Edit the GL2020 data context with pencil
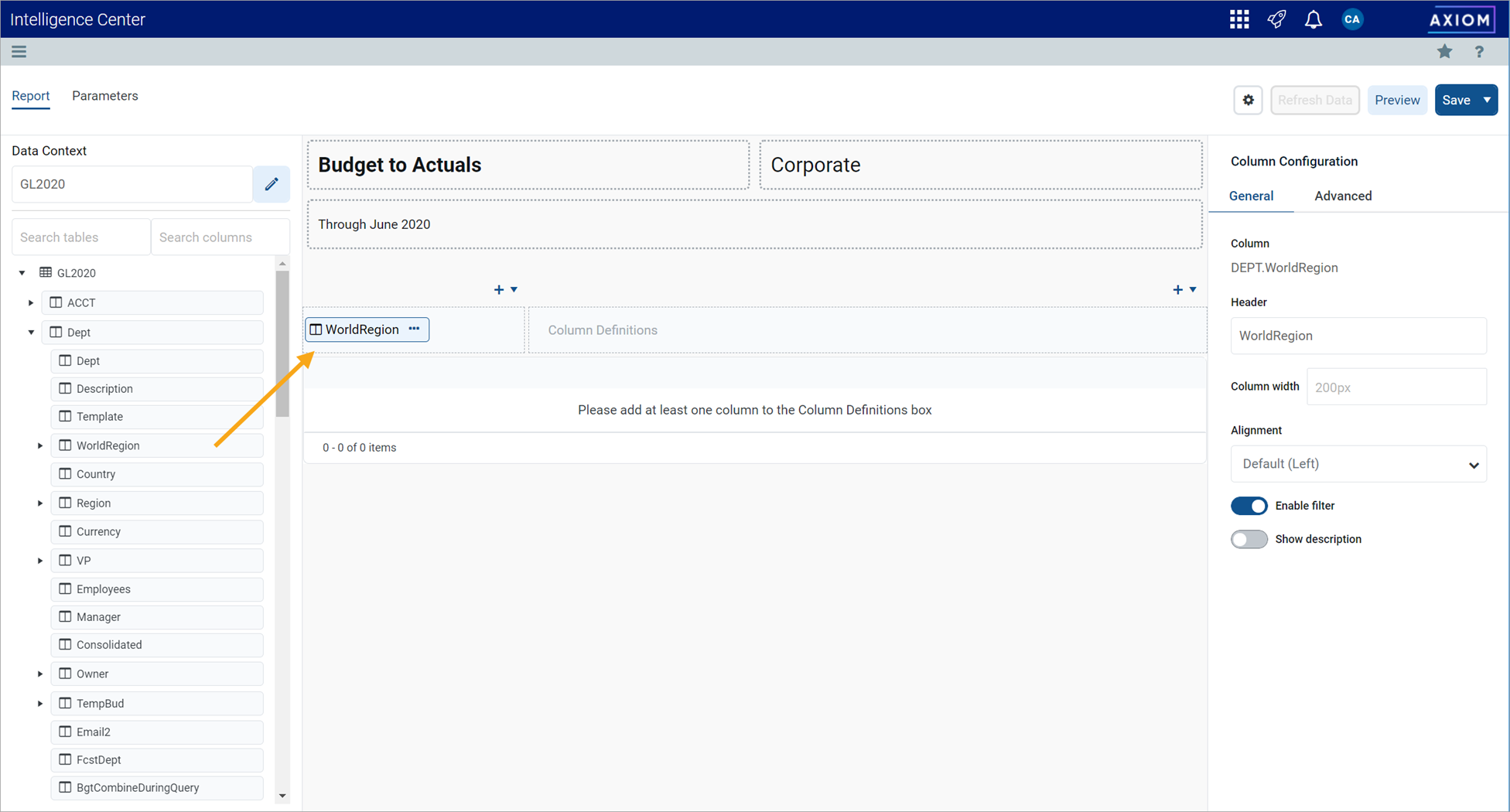This screenshot has height=812, width=1510. (x=272, y=184)
